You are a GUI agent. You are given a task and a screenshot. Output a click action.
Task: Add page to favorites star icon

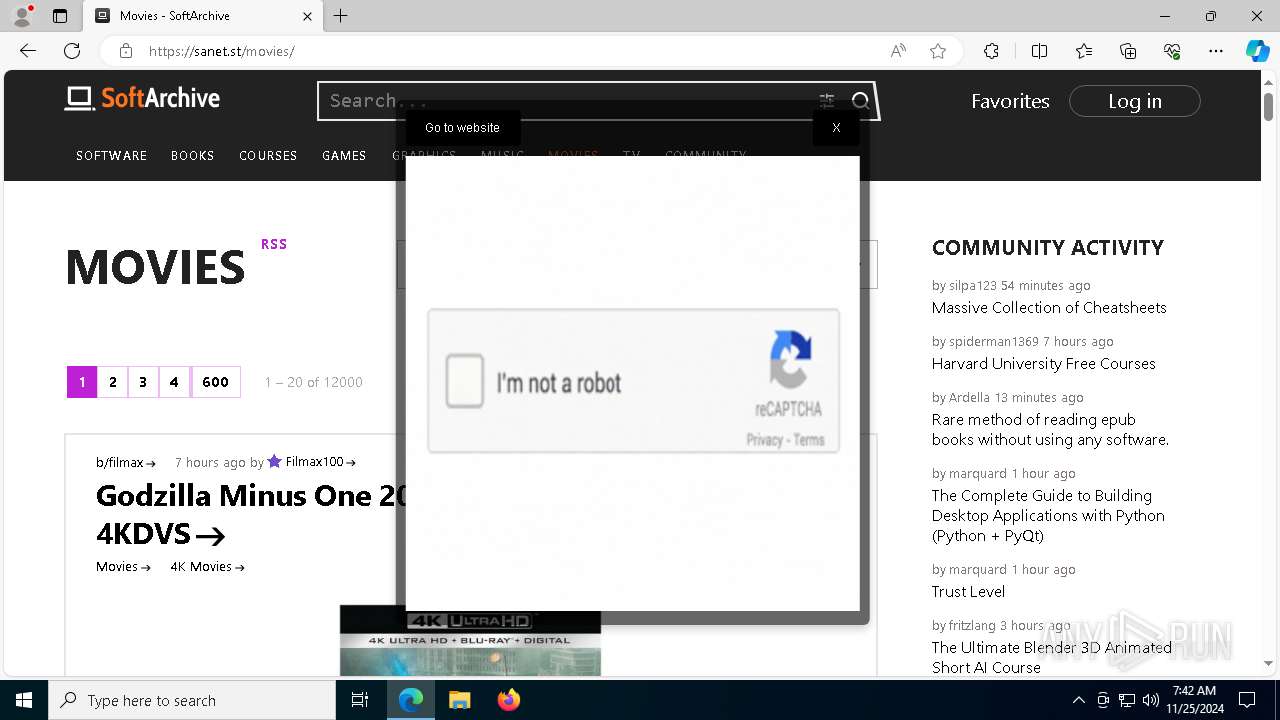tap(938, 51)
